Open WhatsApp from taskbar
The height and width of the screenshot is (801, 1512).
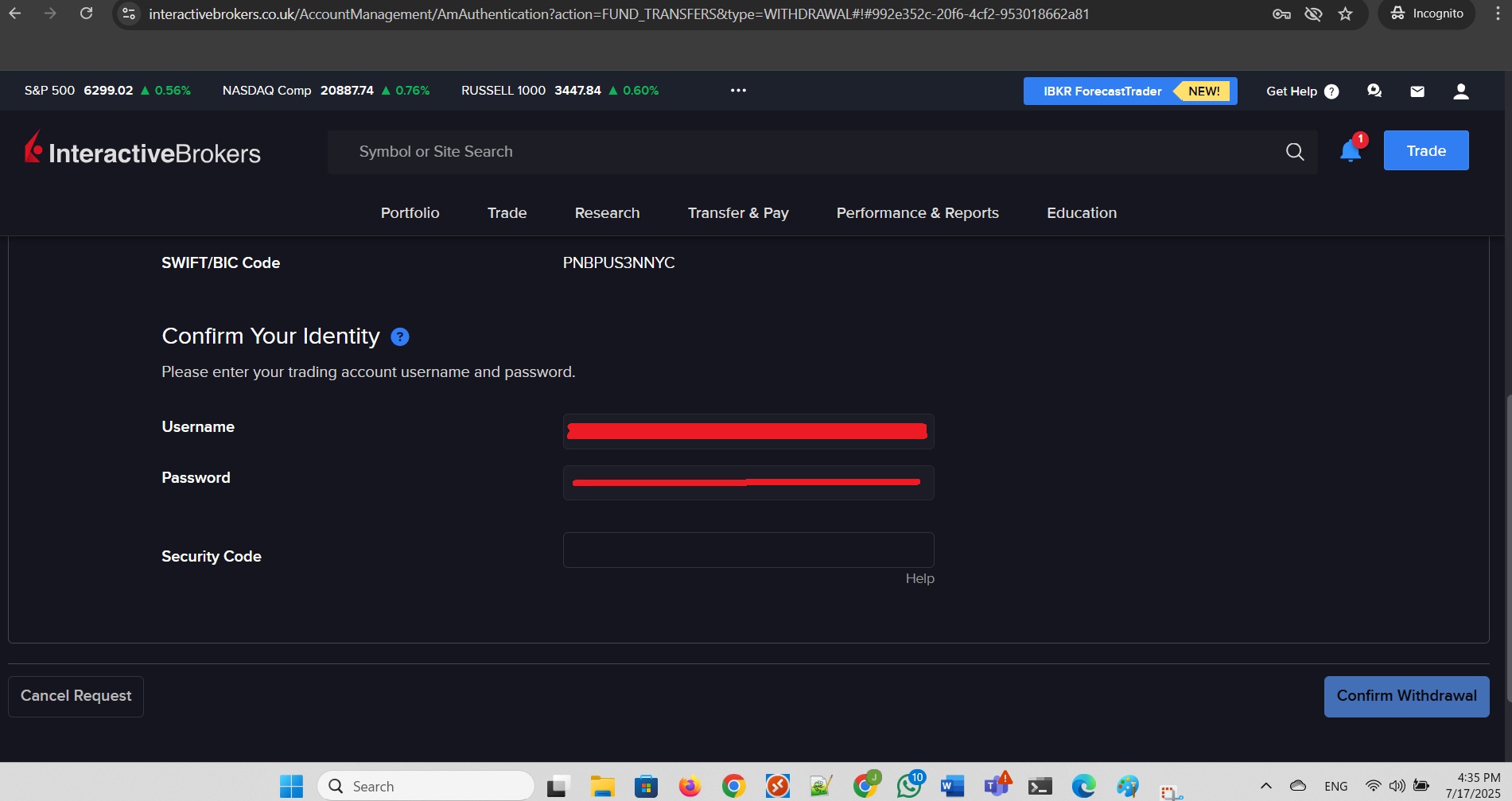coord(909,786)
